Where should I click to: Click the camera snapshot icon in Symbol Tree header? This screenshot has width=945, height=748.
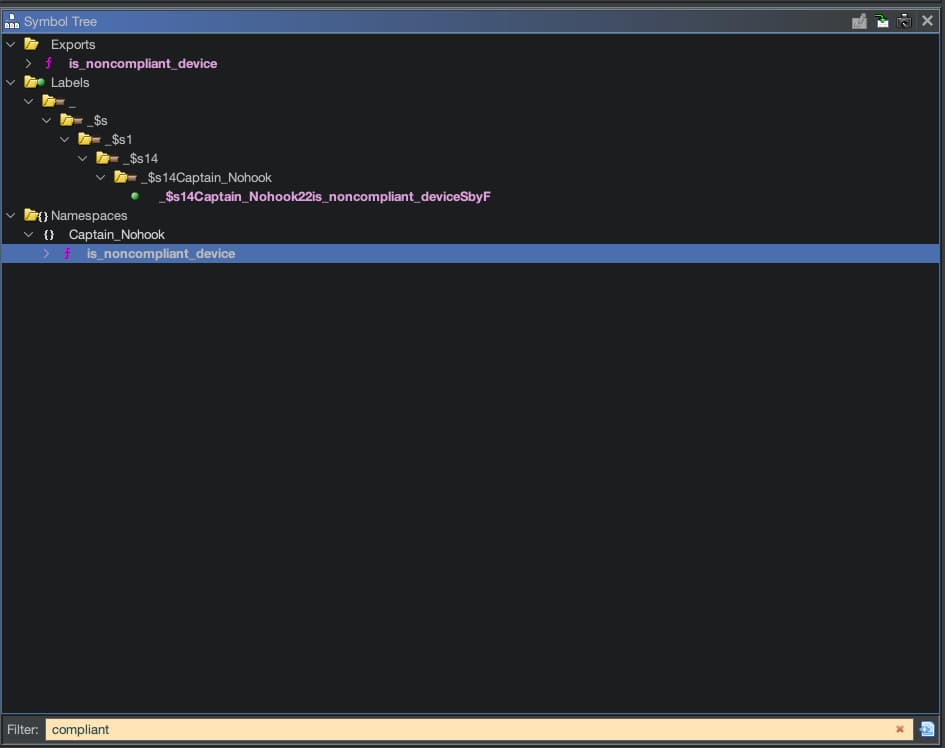tap(904, 21)
